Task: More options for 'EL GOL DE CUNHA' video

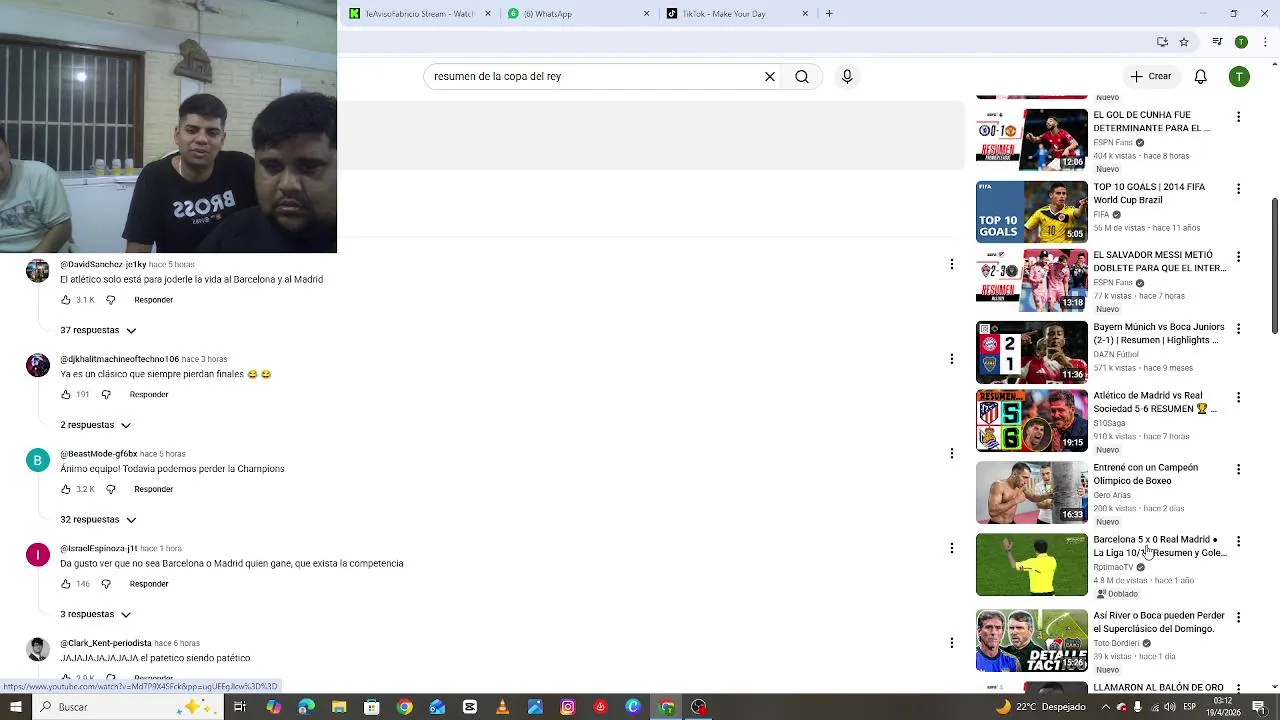Action: (1238, 117)
